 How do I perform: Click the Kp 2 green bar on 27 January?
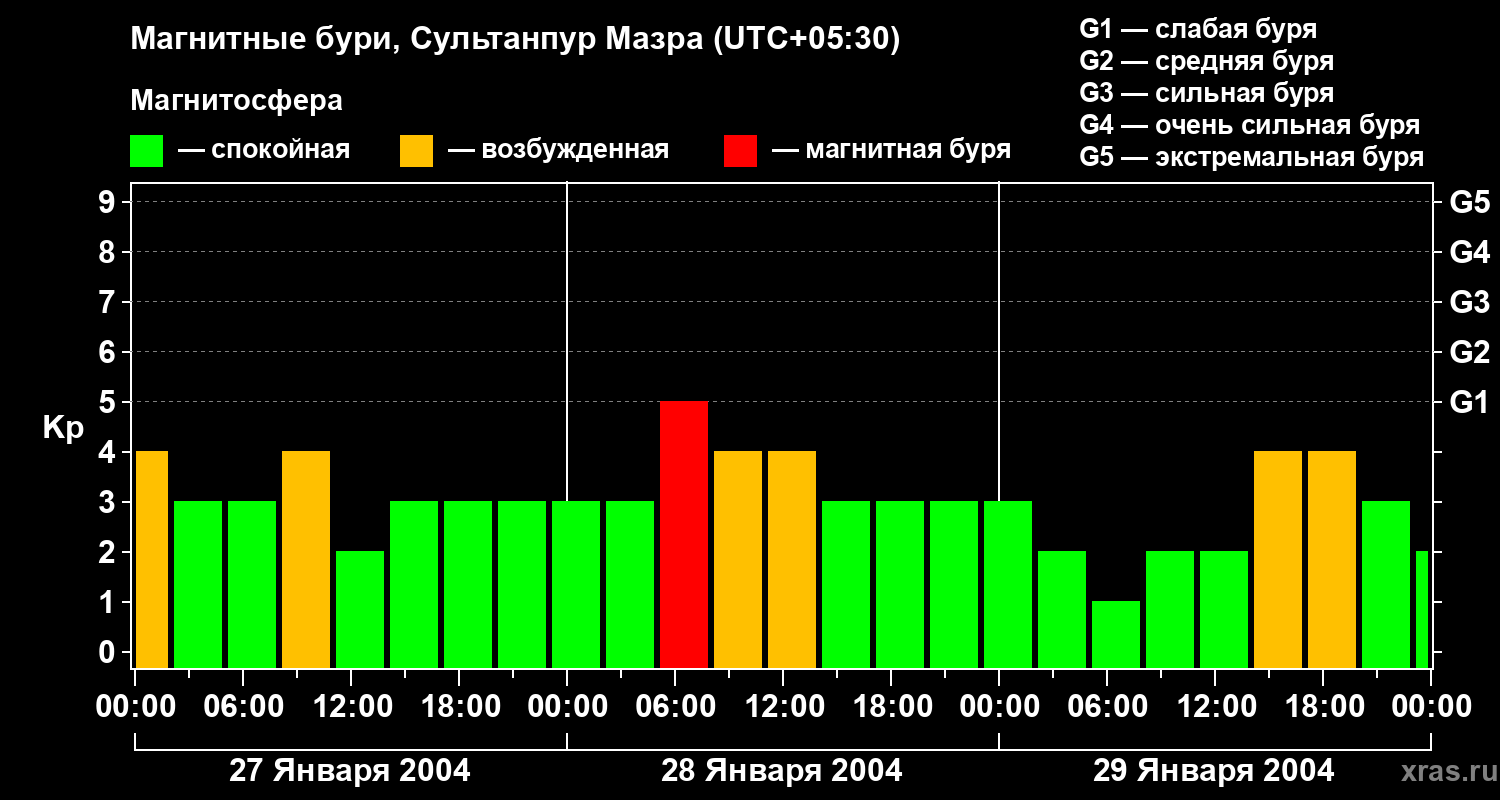coord(360,610)
